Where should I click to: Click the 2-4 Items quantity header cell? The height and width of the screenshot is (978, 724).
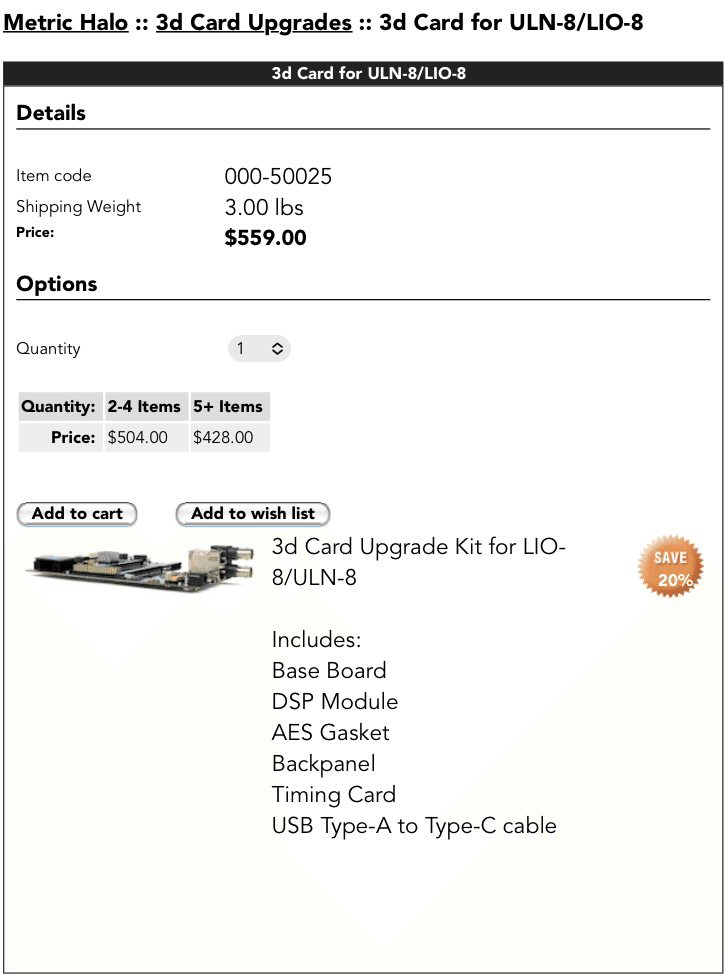click(146, 407)
